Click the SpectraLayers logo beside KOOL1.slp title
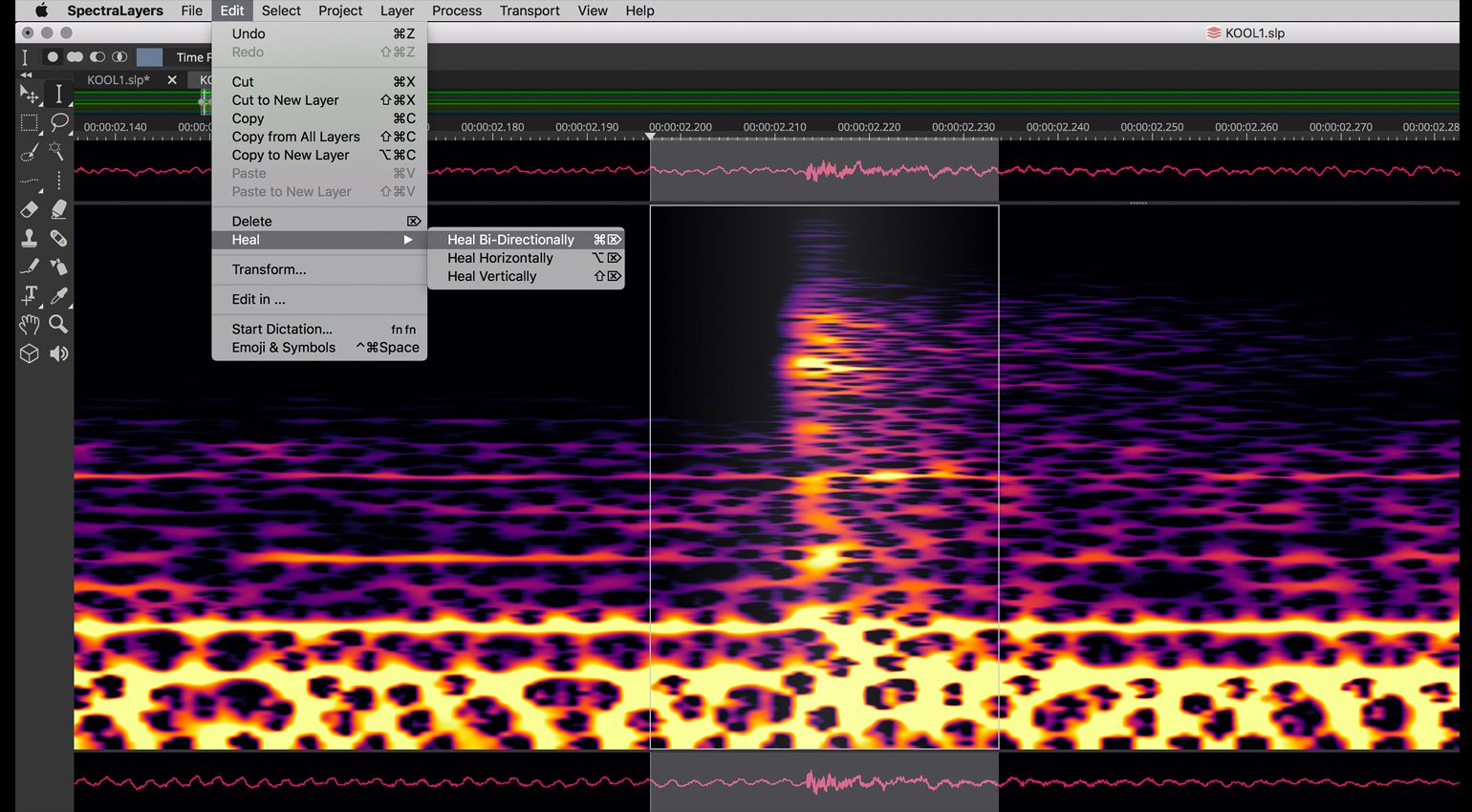 (1213, 32)
